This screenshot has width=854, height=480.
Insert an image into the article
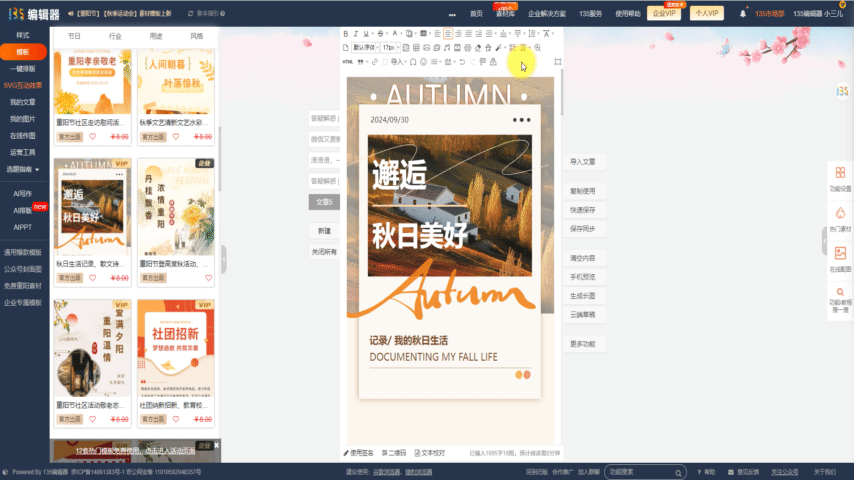(x=426, y=48)
